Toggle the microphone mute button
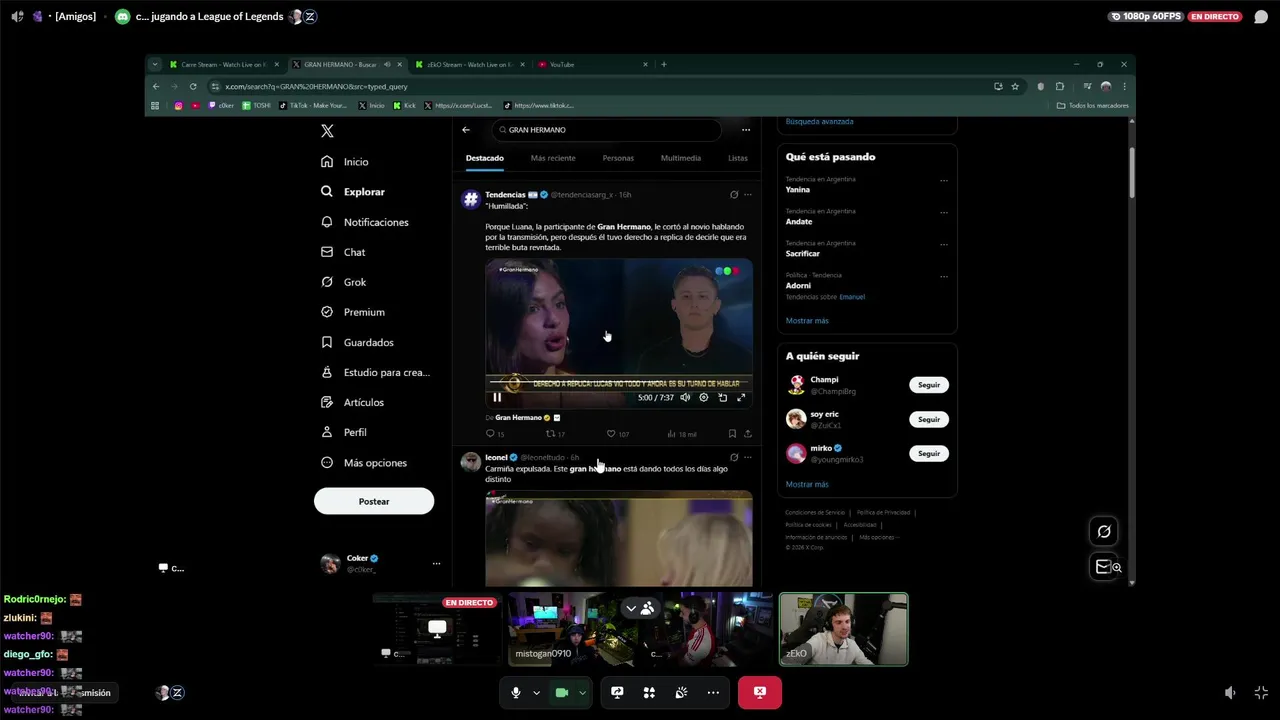This screenshot has width=1280, height=720. coord(516,692)
